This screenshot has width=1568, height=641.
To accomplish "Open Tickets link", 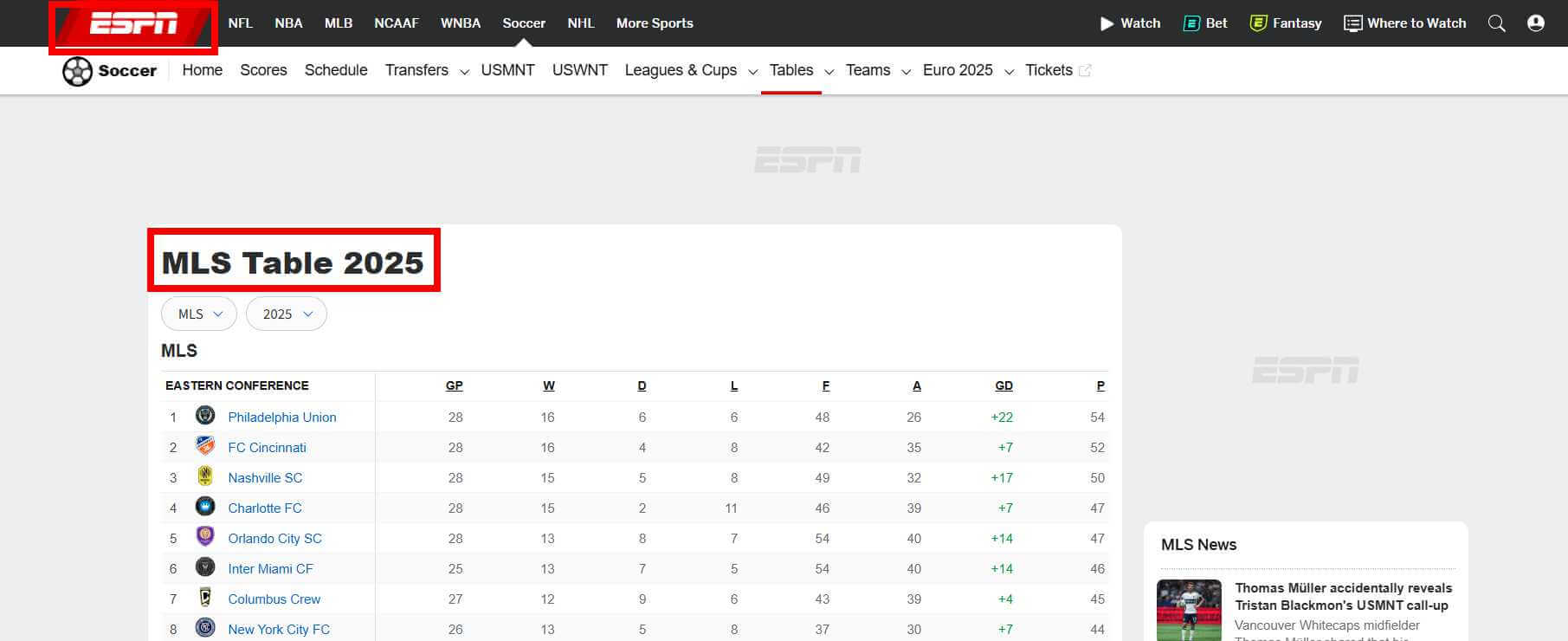I will (x=1049, y=70).
